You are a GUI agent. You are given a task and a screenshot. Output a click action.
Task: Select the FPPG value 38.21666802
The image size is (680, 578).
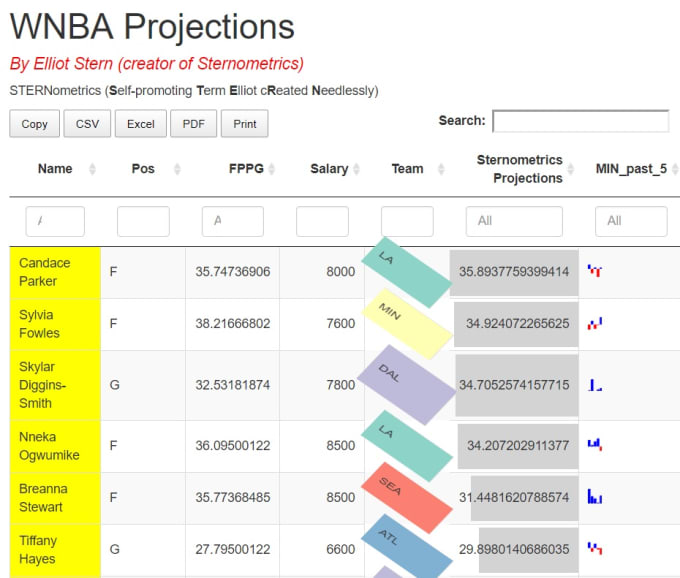pyautogui.click(x=232, y=323)
